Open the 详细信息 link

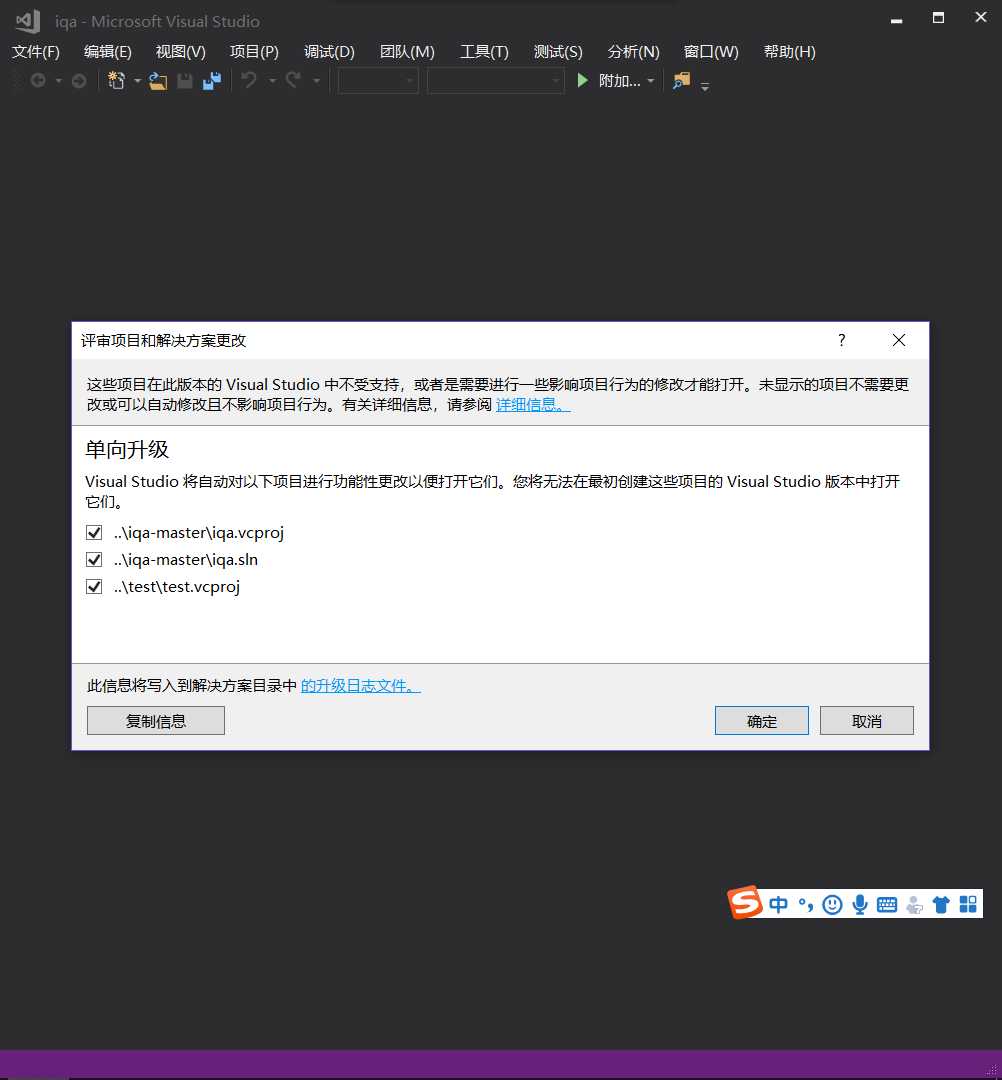(533, 404)
